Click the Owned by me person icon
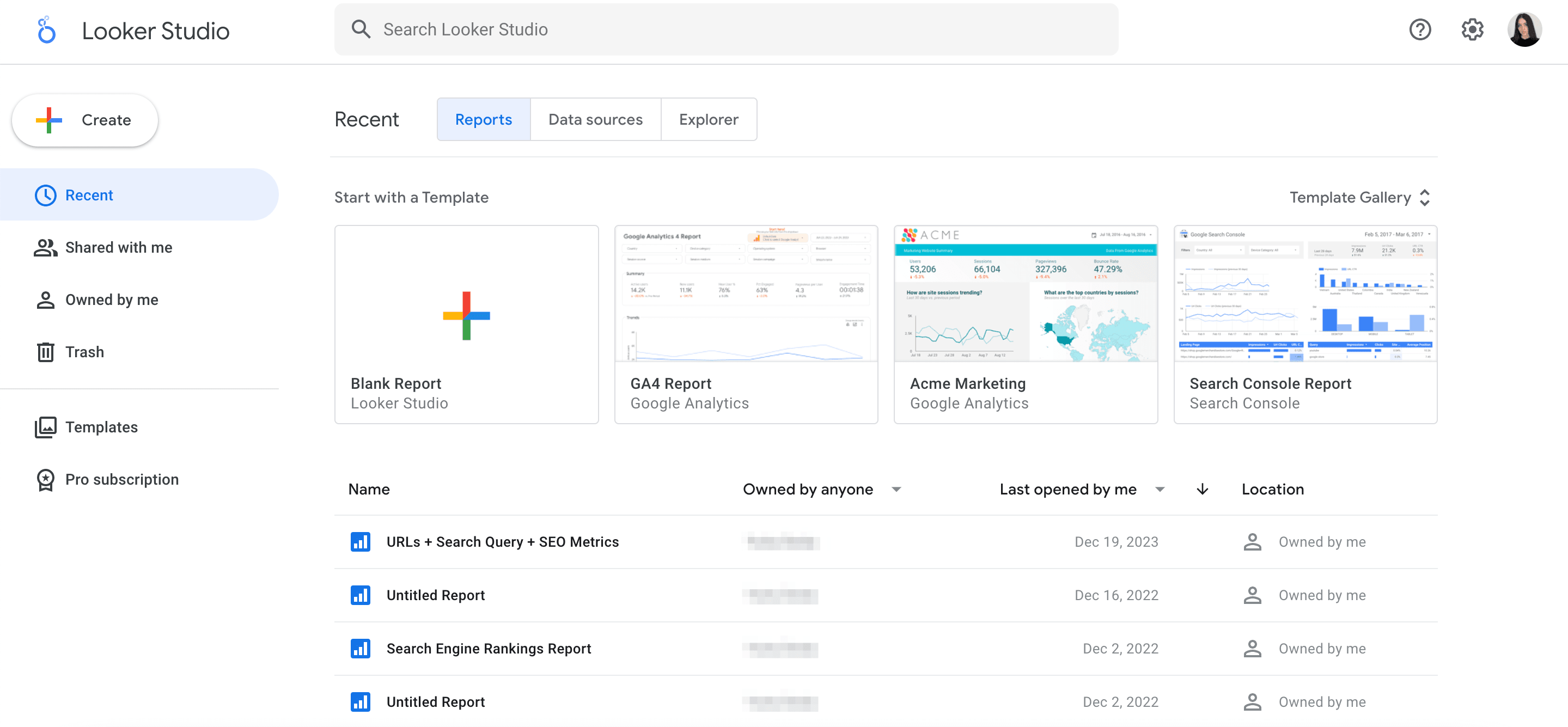The height and width of the screenshot is (727, 1568). coord(46,300)
